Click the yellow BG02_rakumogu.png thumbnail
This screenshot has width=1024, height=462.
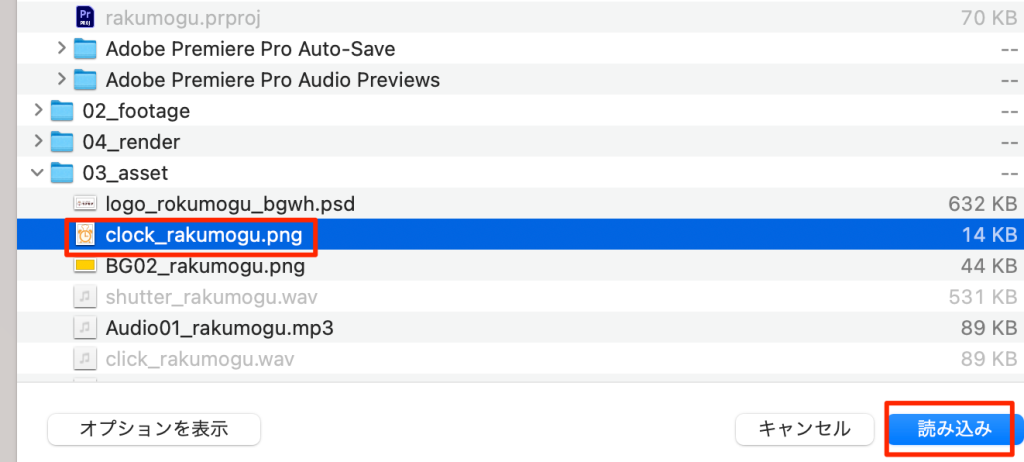click(x=85, y=267)
